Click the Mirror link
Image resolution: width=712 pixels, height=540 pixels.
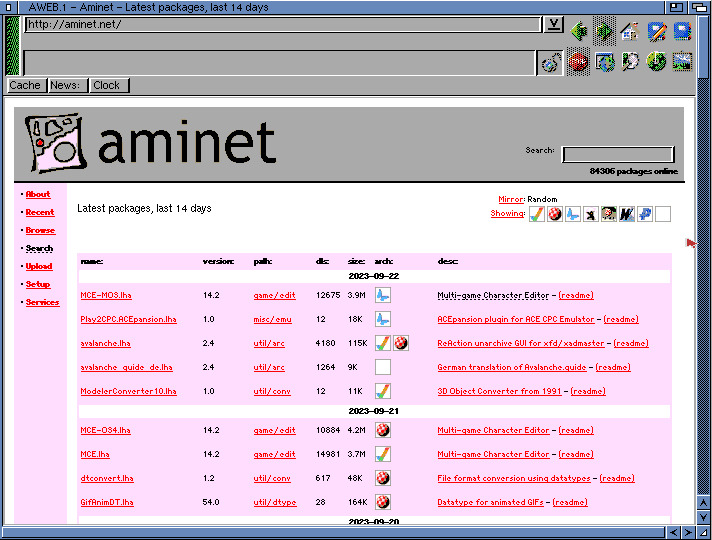click(x=511, y=199)
